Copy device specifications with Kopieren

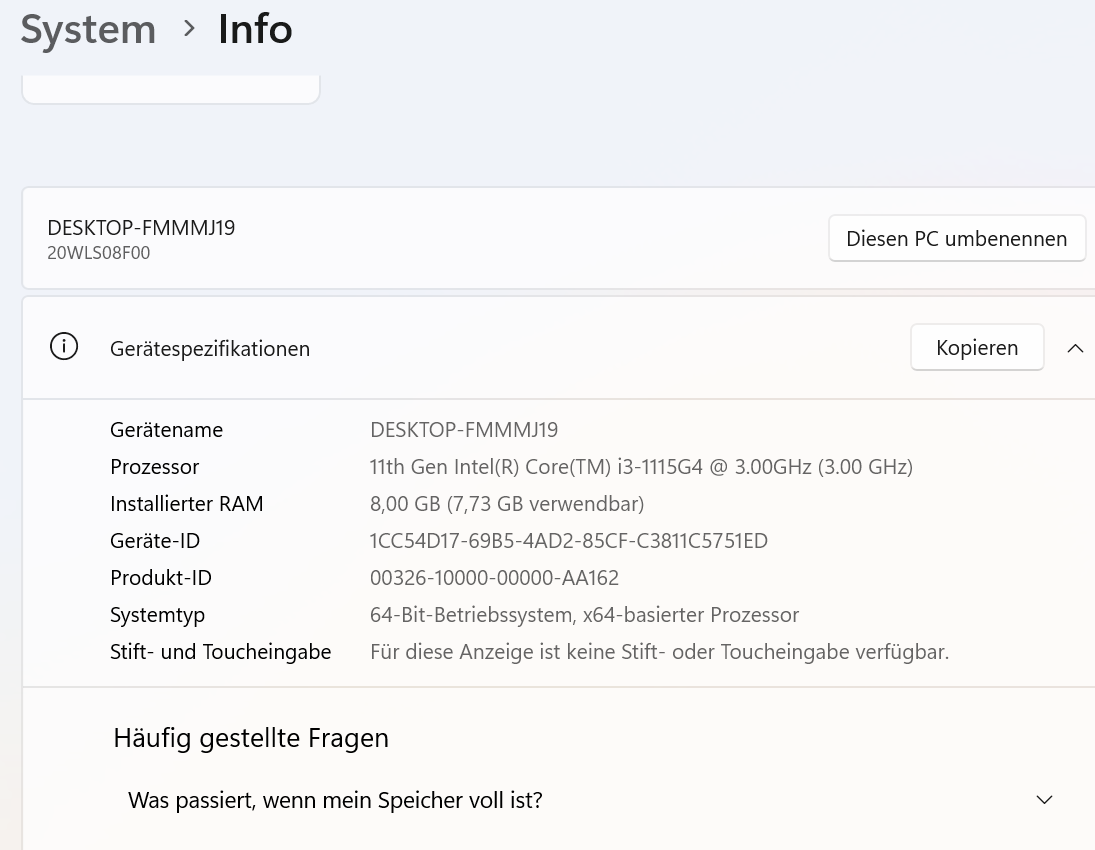coord(977,347)
